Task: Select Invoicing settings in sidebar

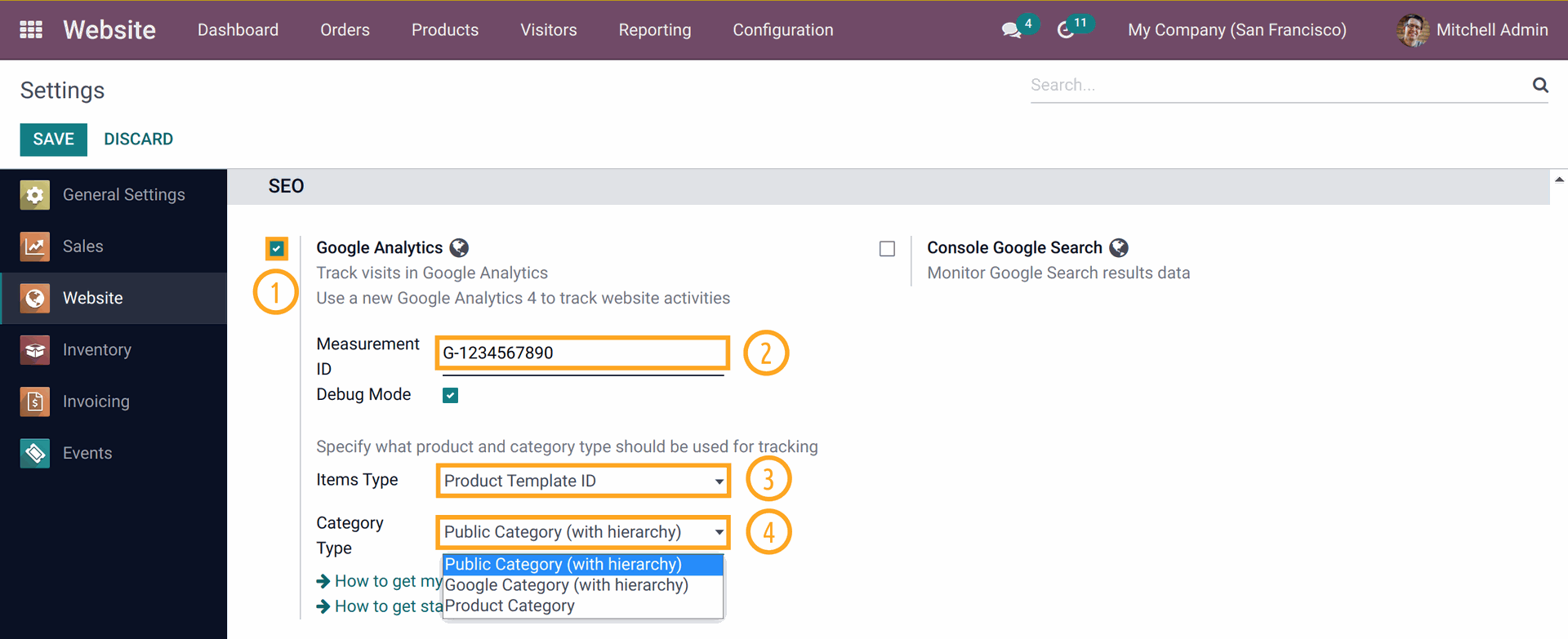Action: click(x=114, y=402)
